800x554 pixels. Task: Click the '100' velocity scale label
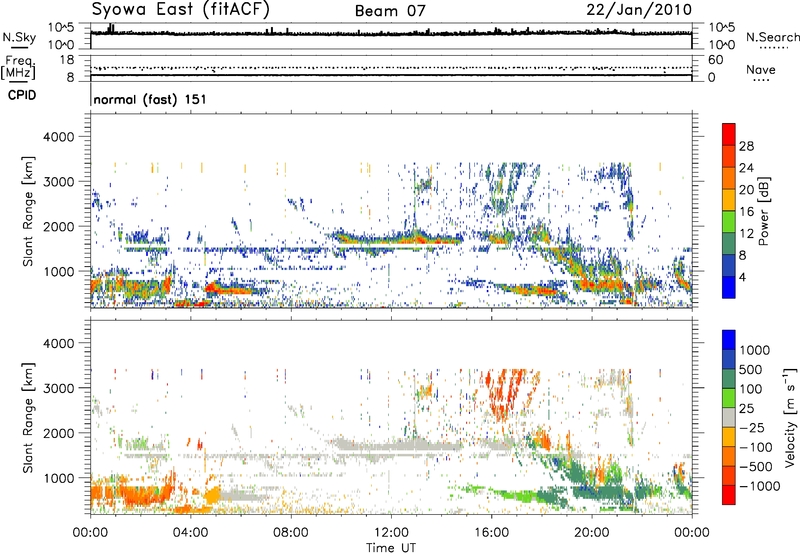pyautogui.click(x=751, y=389)
